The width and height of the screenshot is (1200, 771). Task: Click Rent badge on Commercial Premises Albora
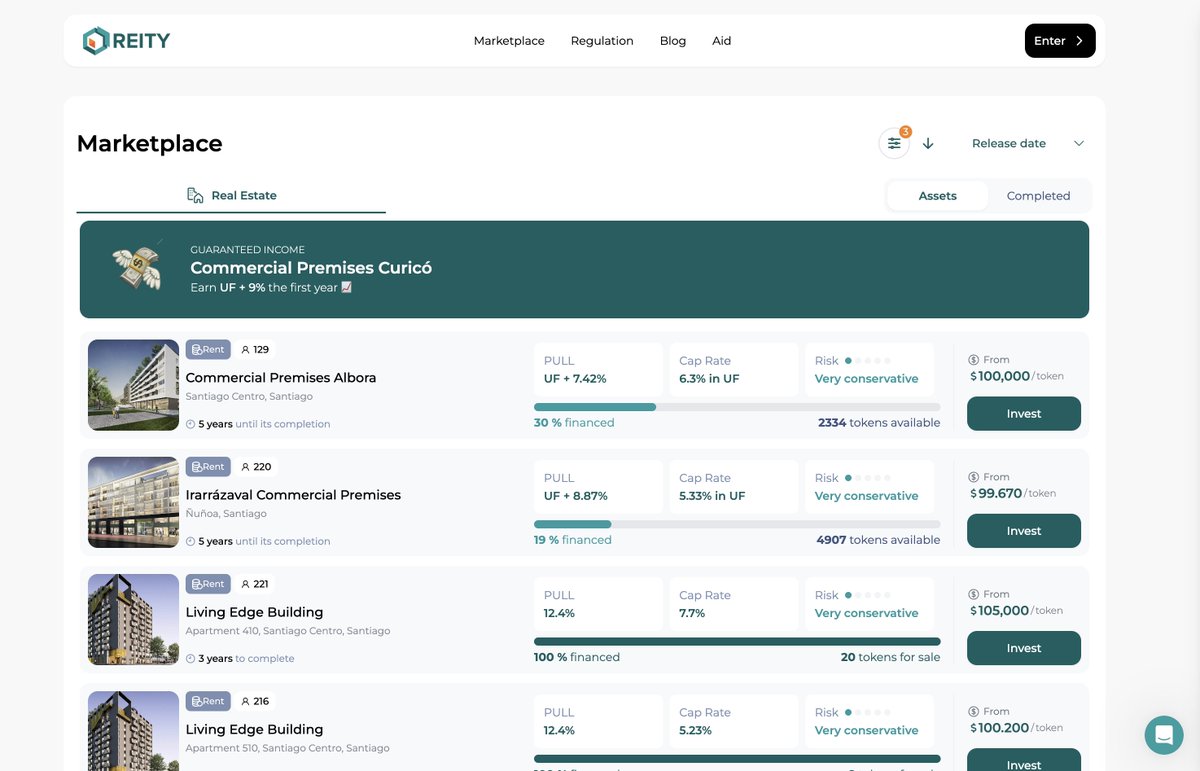(208, 350)
